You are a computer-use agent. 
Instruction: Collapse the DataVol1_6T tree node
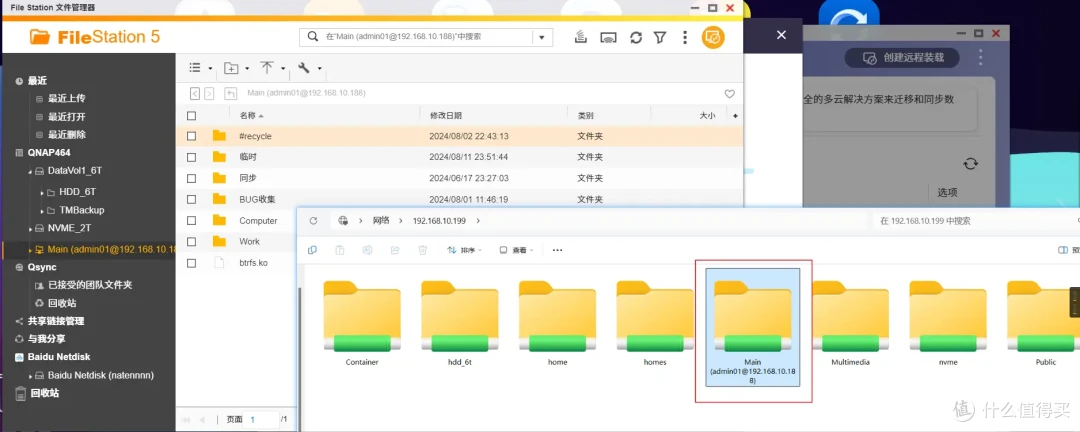pos(30,171)
